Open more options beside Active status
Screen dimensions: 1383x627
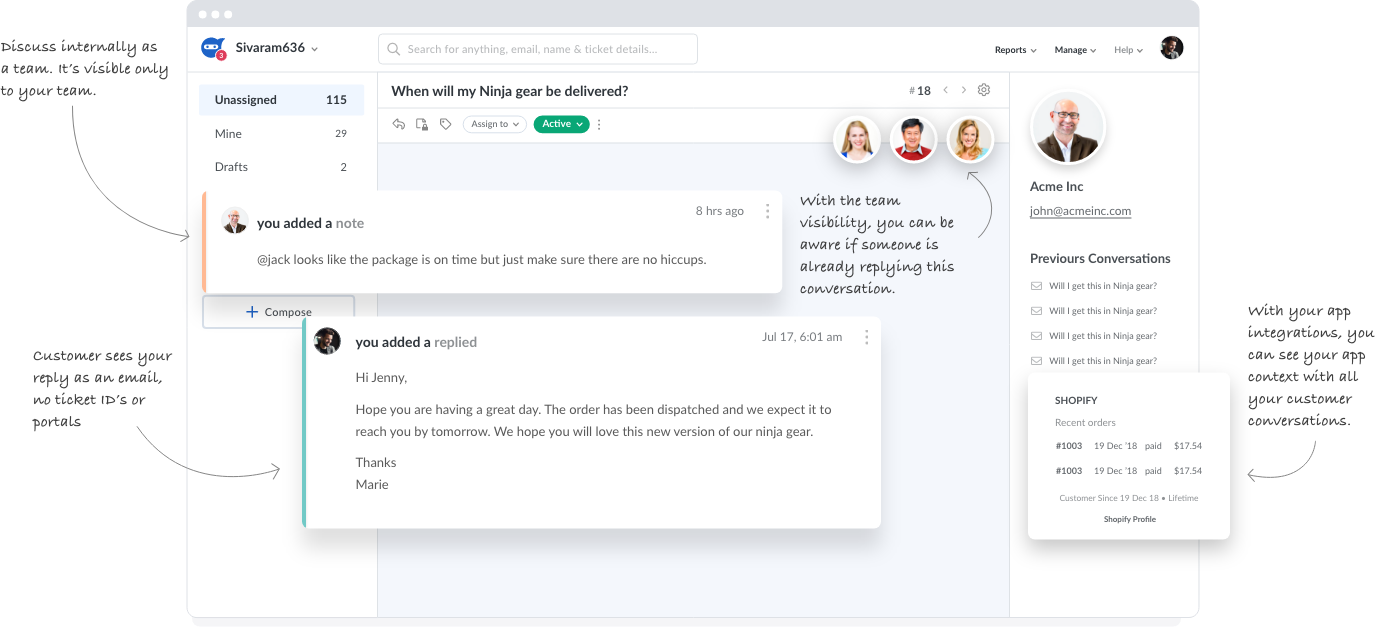[600, 125]
